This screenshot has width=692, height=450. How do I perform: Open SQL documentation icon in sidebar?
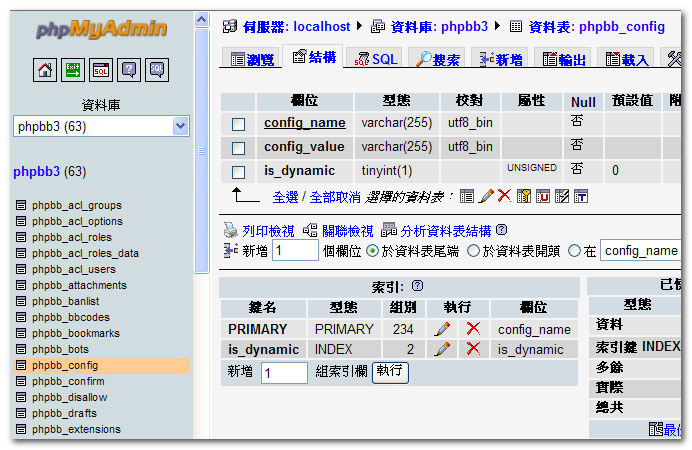pos(157,70)
